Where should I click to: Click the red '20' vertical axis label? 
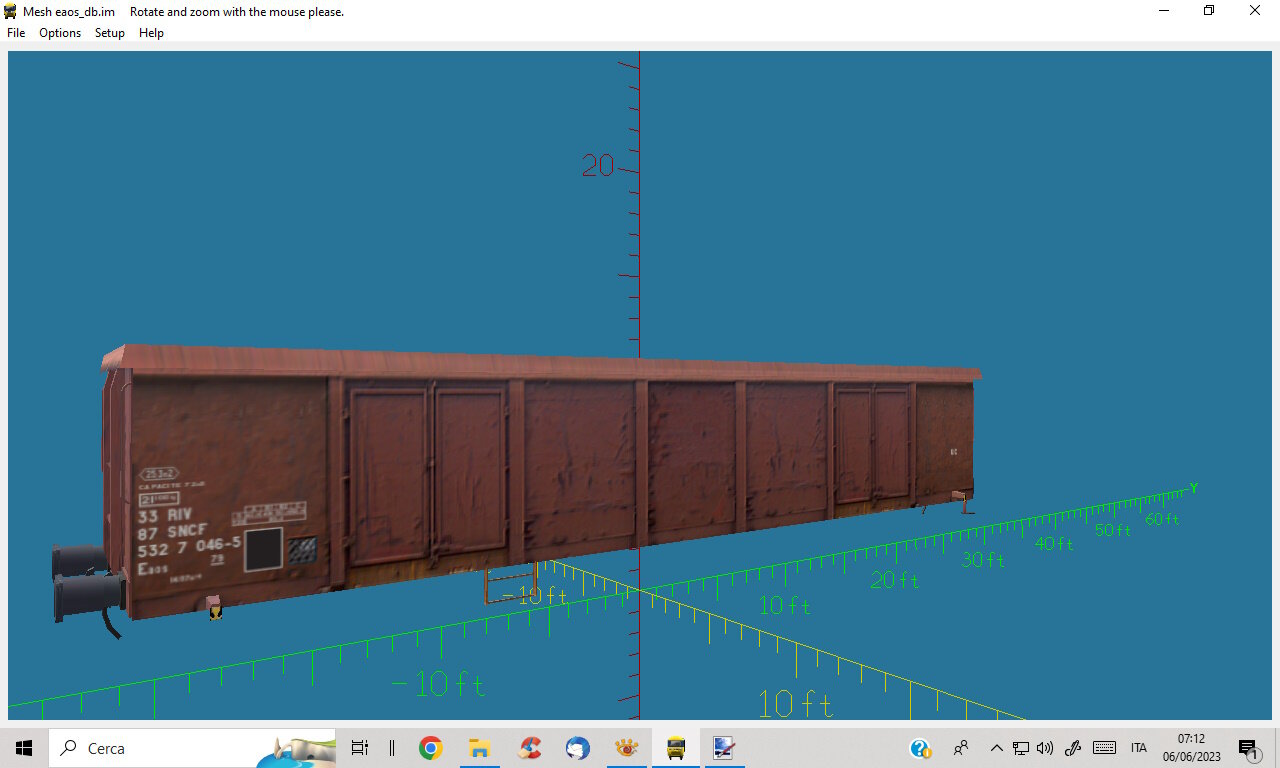pos(598,166)
